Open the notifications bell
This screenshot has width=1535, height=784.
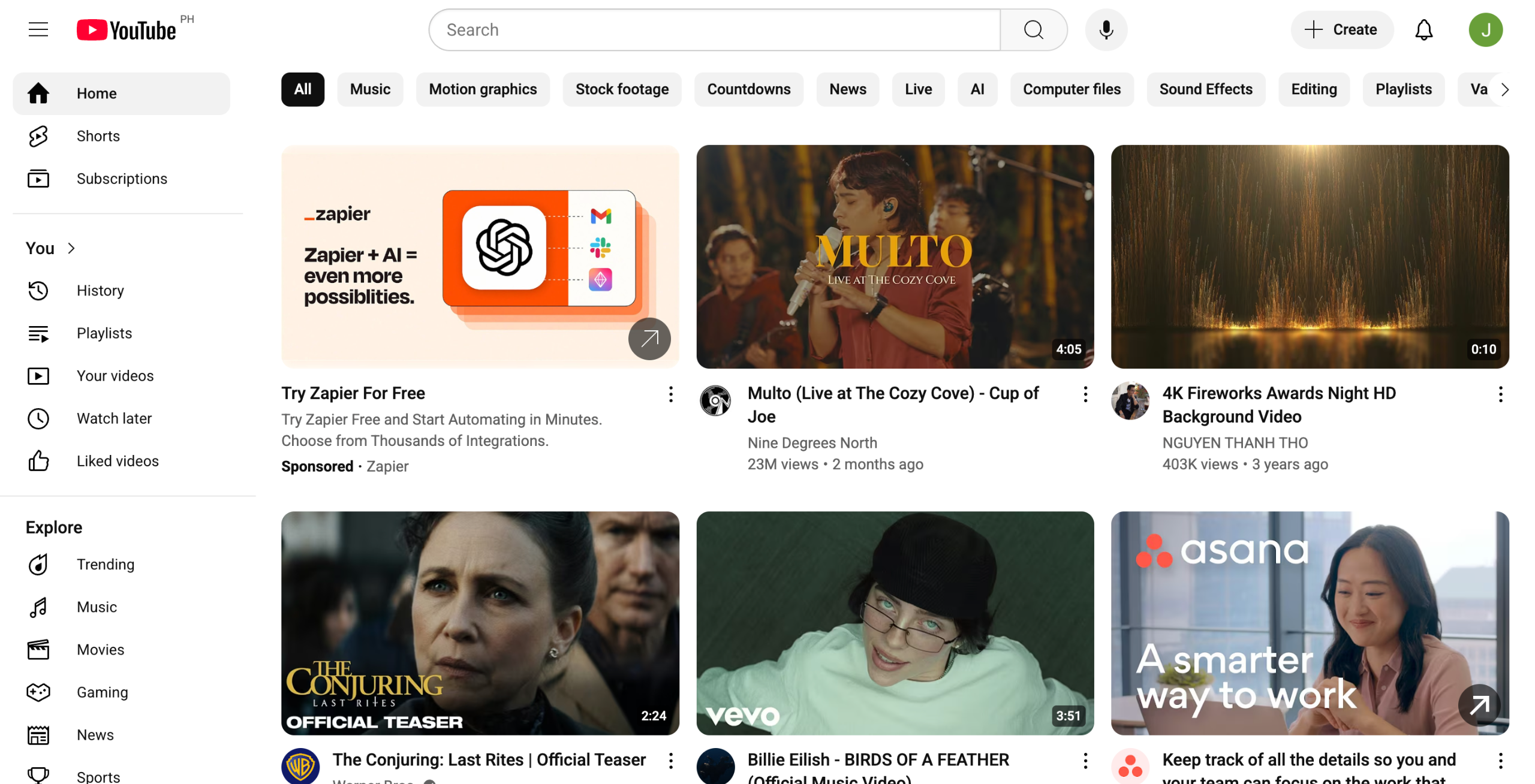pyautogui.click(x=1423, y=29)
